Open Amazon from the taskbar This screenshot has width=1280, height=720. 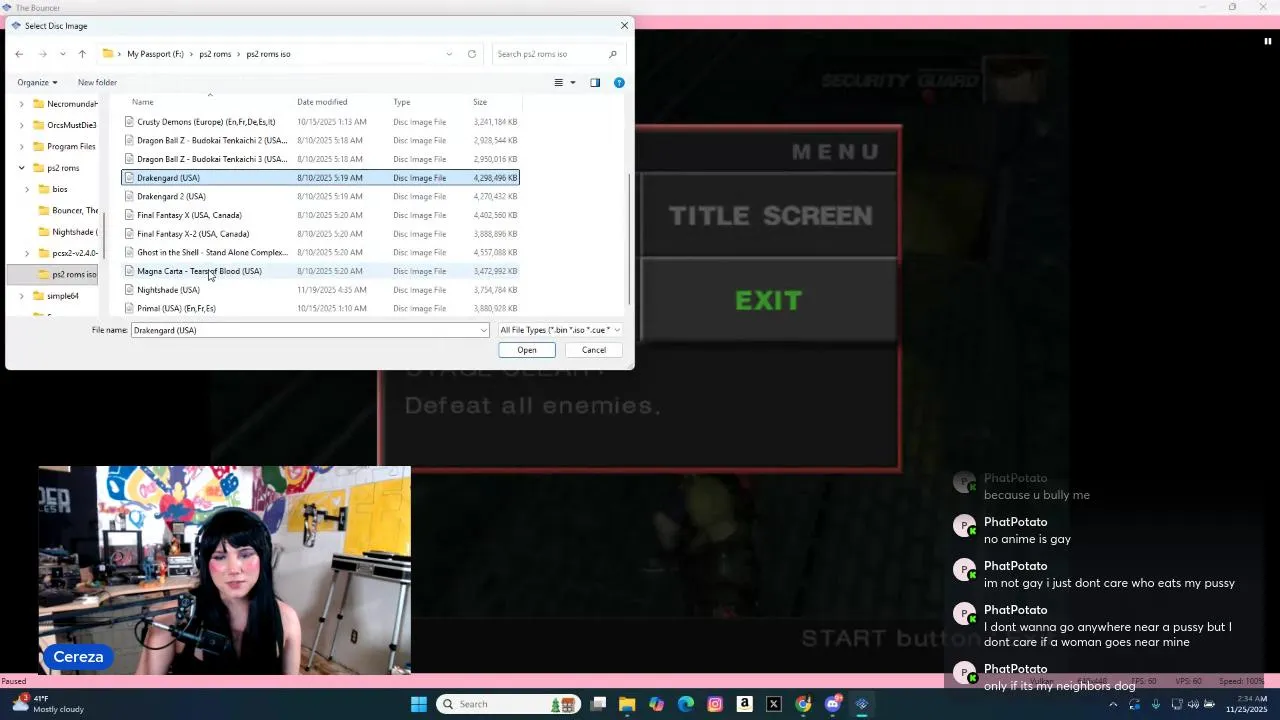pyautogui.click(x=744, y=704)
